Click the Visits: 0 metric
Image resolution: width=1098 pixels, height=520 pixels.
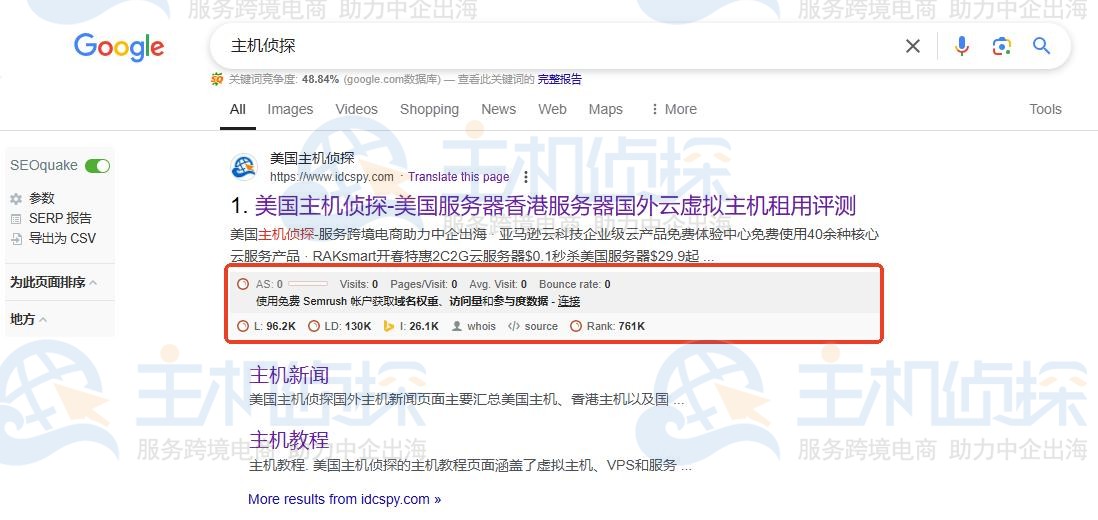[x=359, y=284]
